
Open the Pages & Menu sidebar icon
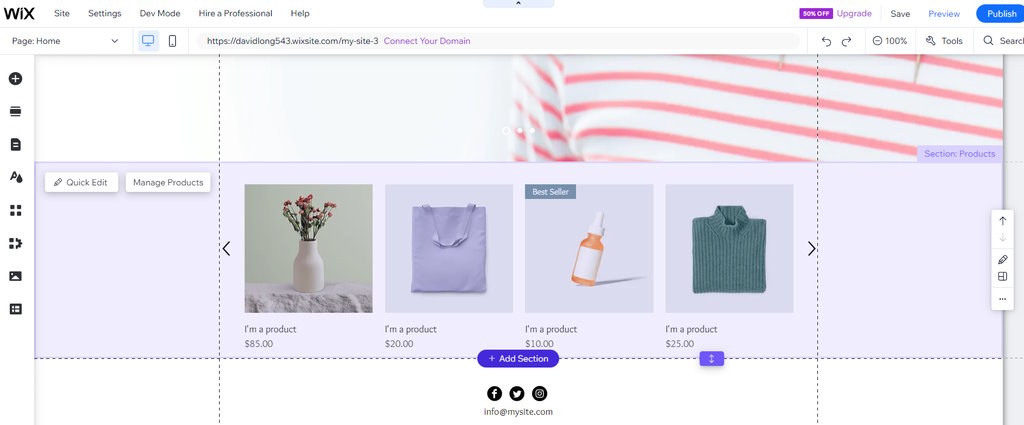[x=16, y=144]
